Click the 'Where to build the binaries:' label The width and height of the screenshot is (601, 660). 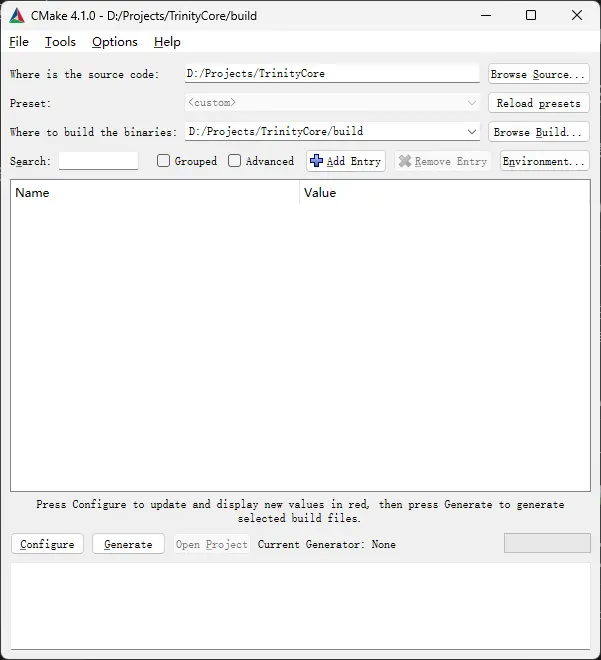93,132
